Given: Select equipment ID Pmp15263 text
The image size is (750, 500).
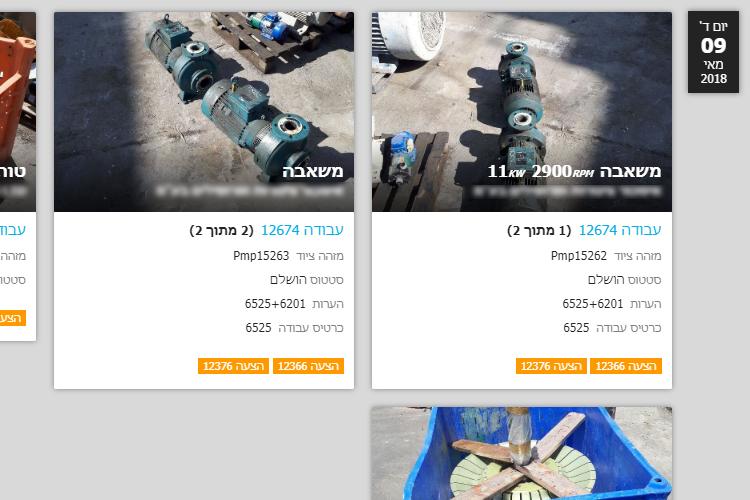Looking at the screenshot, I should point(261,256).
